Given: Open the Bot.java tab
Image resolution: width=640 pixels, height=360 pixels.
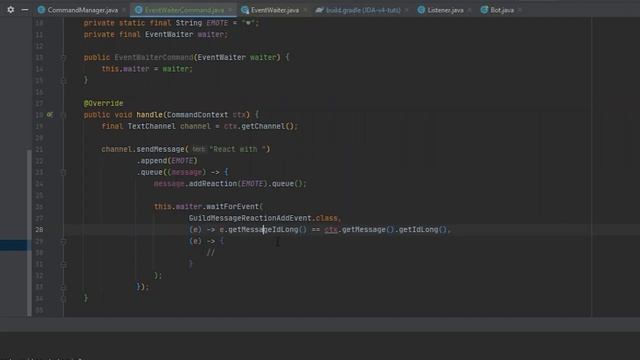Looking at the screenshot, I should [502, 10].
